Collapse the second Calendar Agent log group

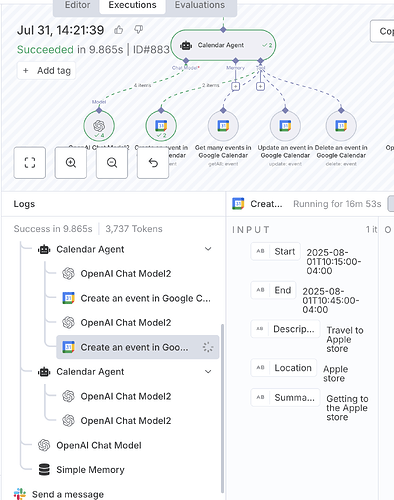pyautogui.click(x=208, y=371)
